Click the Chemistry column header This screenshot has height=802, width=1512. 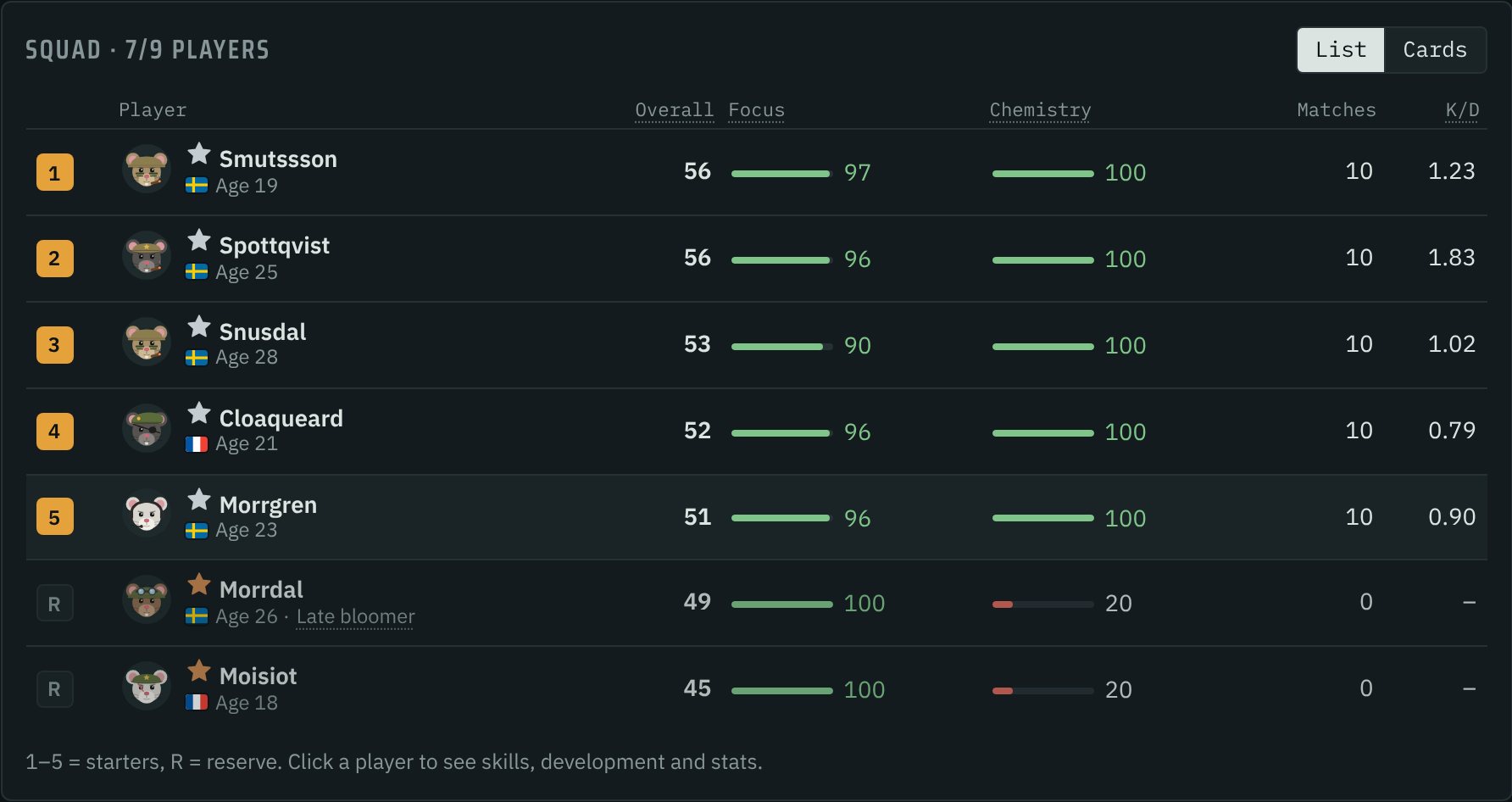[x=1040, y=110]
